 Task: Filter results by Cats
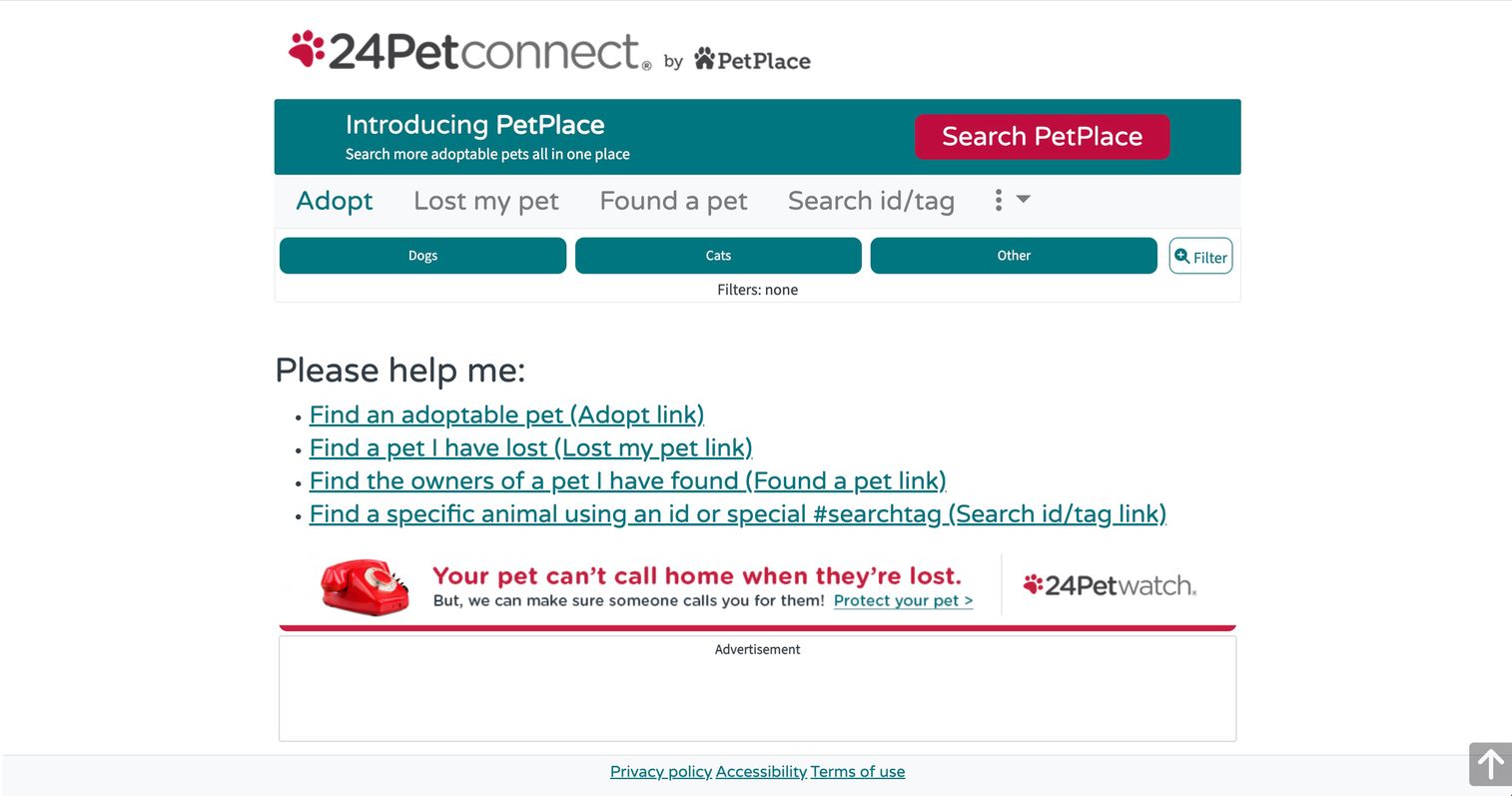718,256
